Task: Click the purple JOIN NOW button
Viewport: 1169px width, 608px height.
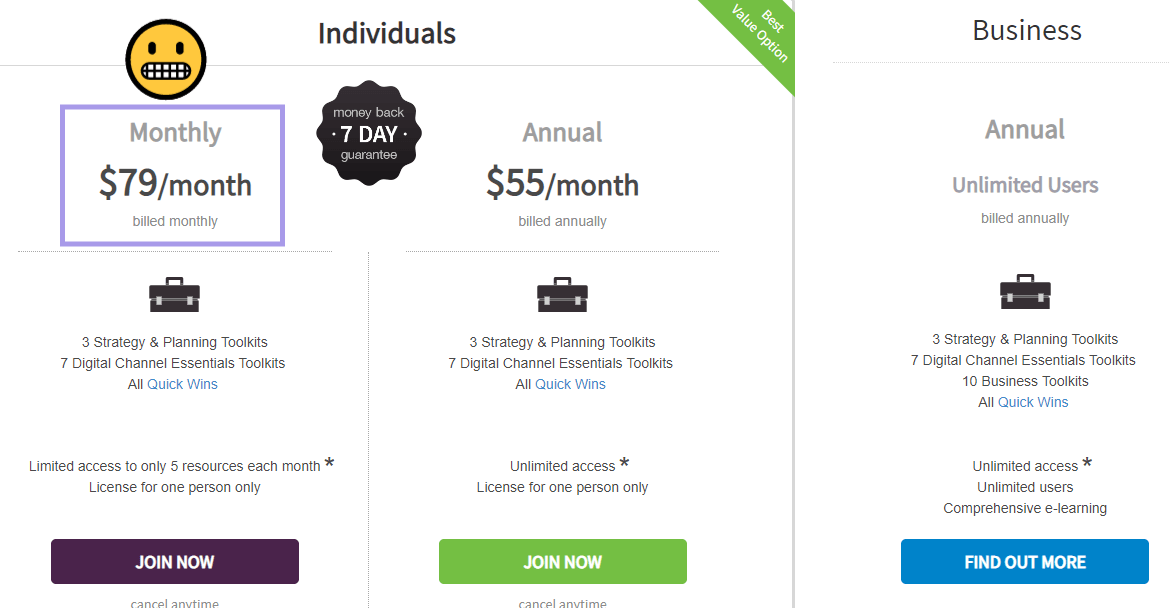Action: pyautogui.click(x=174, y=561)
